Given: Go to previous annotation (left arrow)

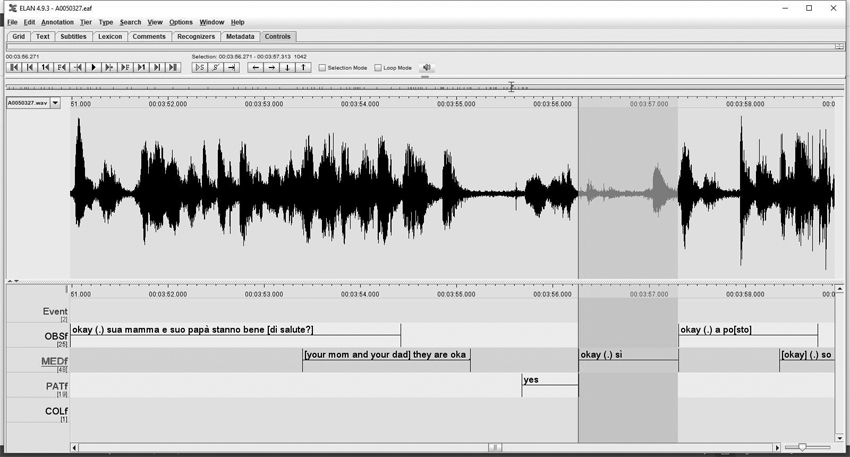Looking at the screenshot, I should click(255, 67).
